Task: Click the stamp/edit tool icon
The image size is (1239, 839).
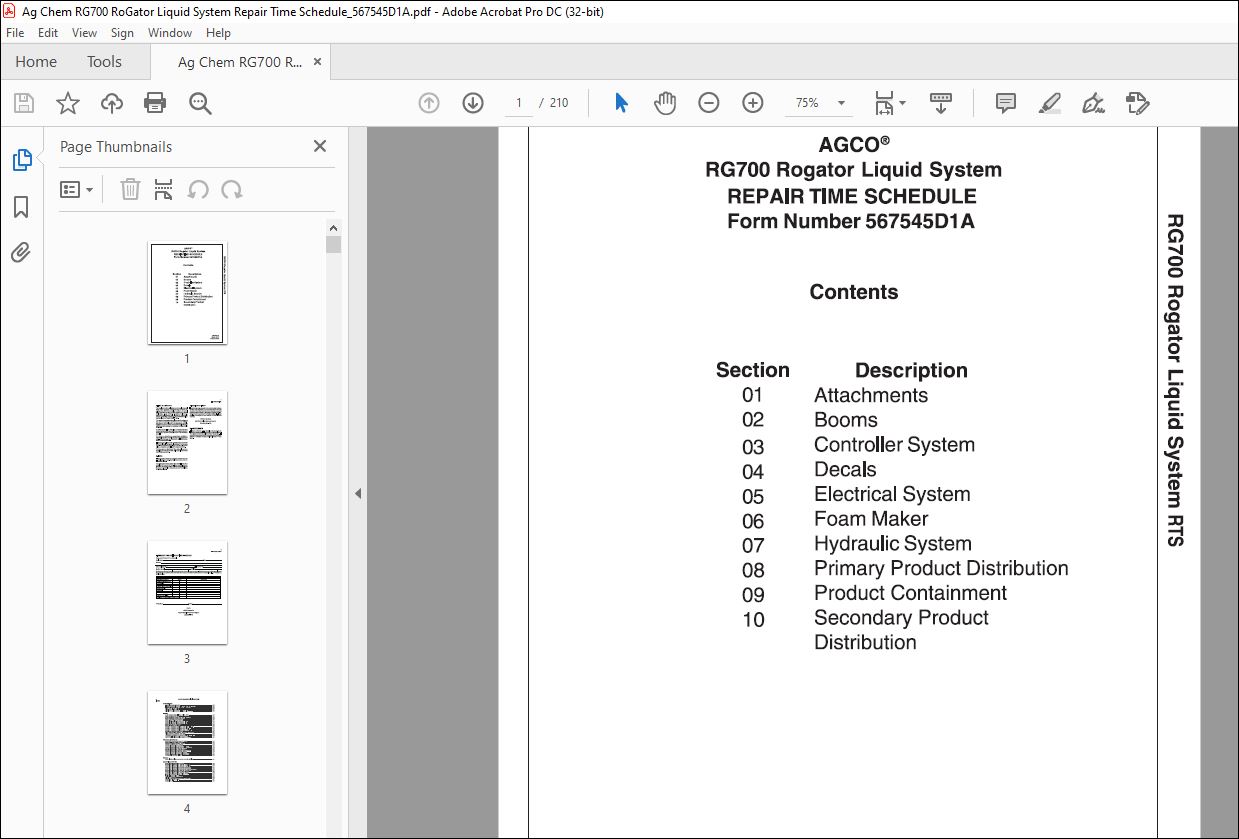Action: pos(1137,103)
